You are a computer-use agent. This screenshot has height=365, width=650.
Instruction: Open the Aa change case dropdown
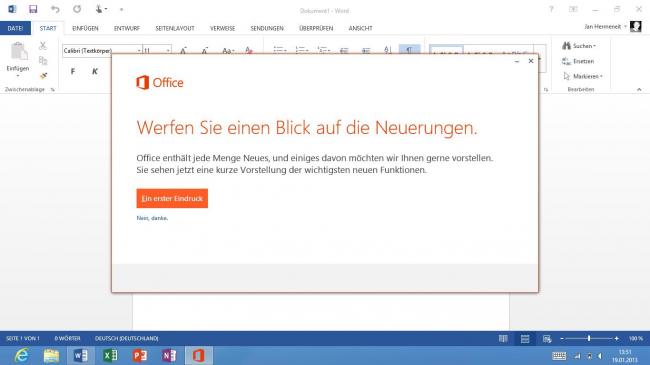pyautogui.click(x=228, y=51)
